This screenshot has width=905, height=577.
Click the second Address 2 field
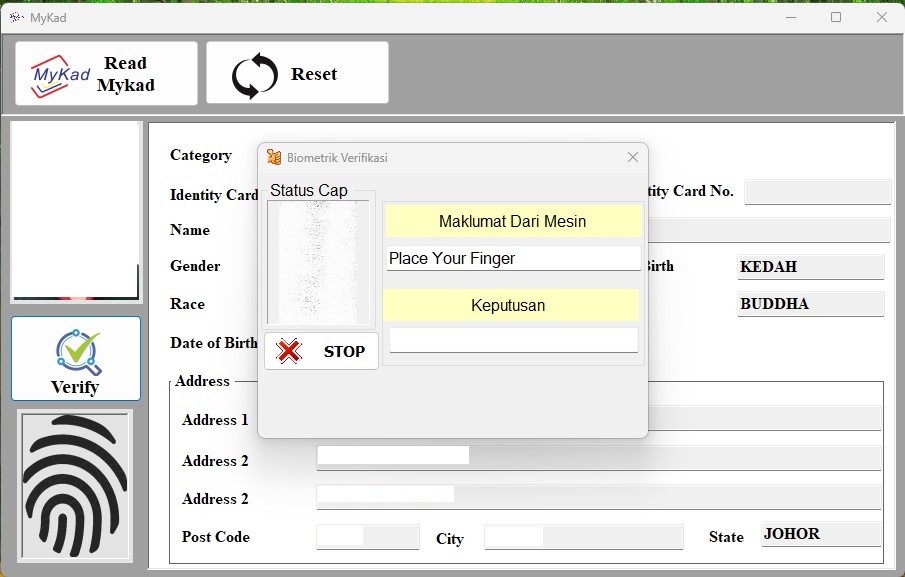click(598, 496)
